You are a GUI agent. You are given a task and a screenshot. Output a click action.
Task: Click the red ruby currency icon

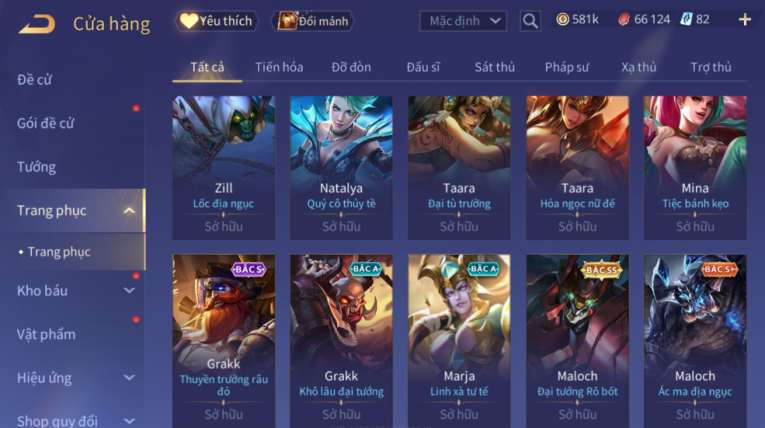pos(624,20)
